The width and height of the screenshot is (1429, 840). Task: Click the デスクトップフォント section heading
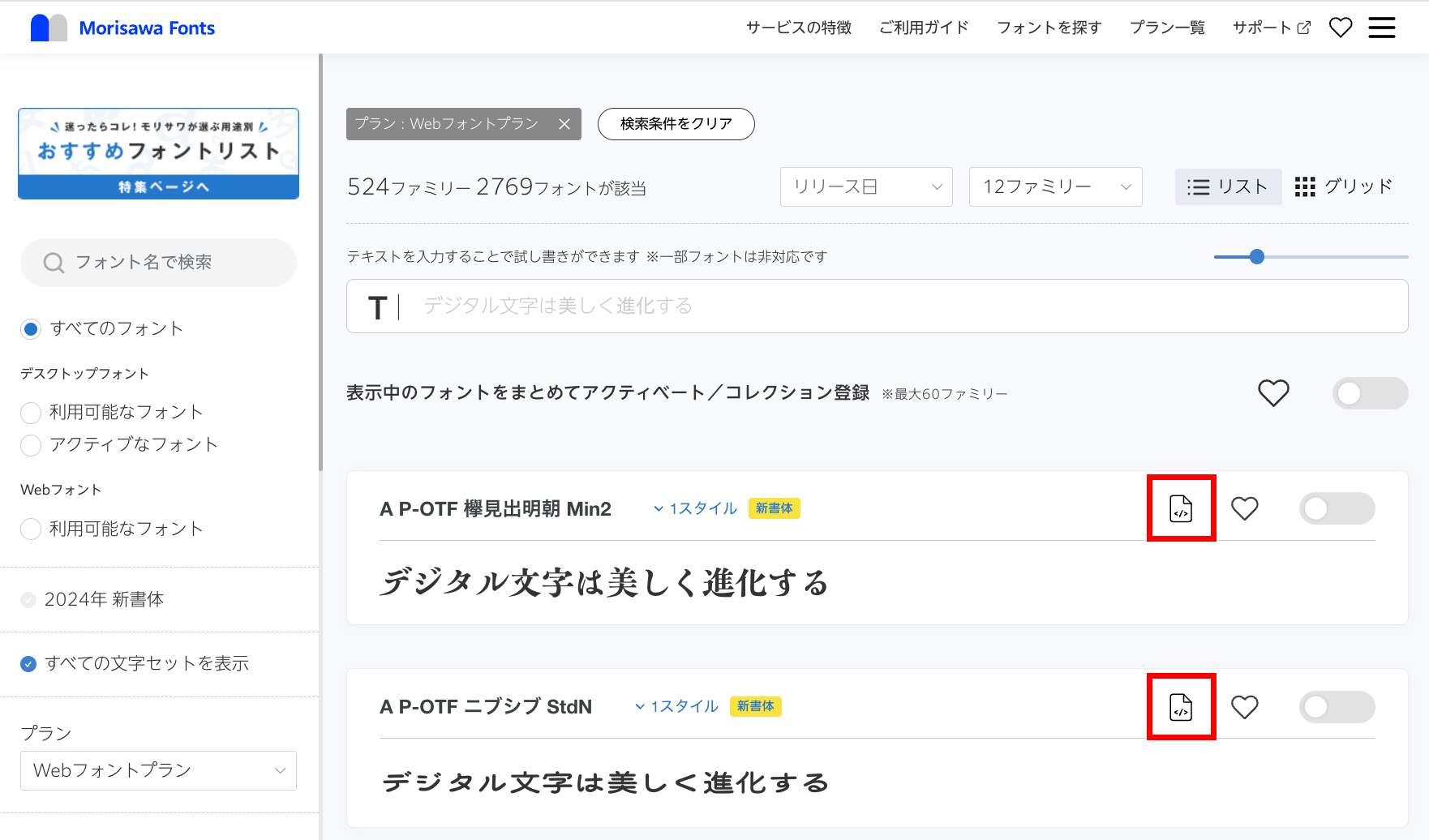point(84,374)
